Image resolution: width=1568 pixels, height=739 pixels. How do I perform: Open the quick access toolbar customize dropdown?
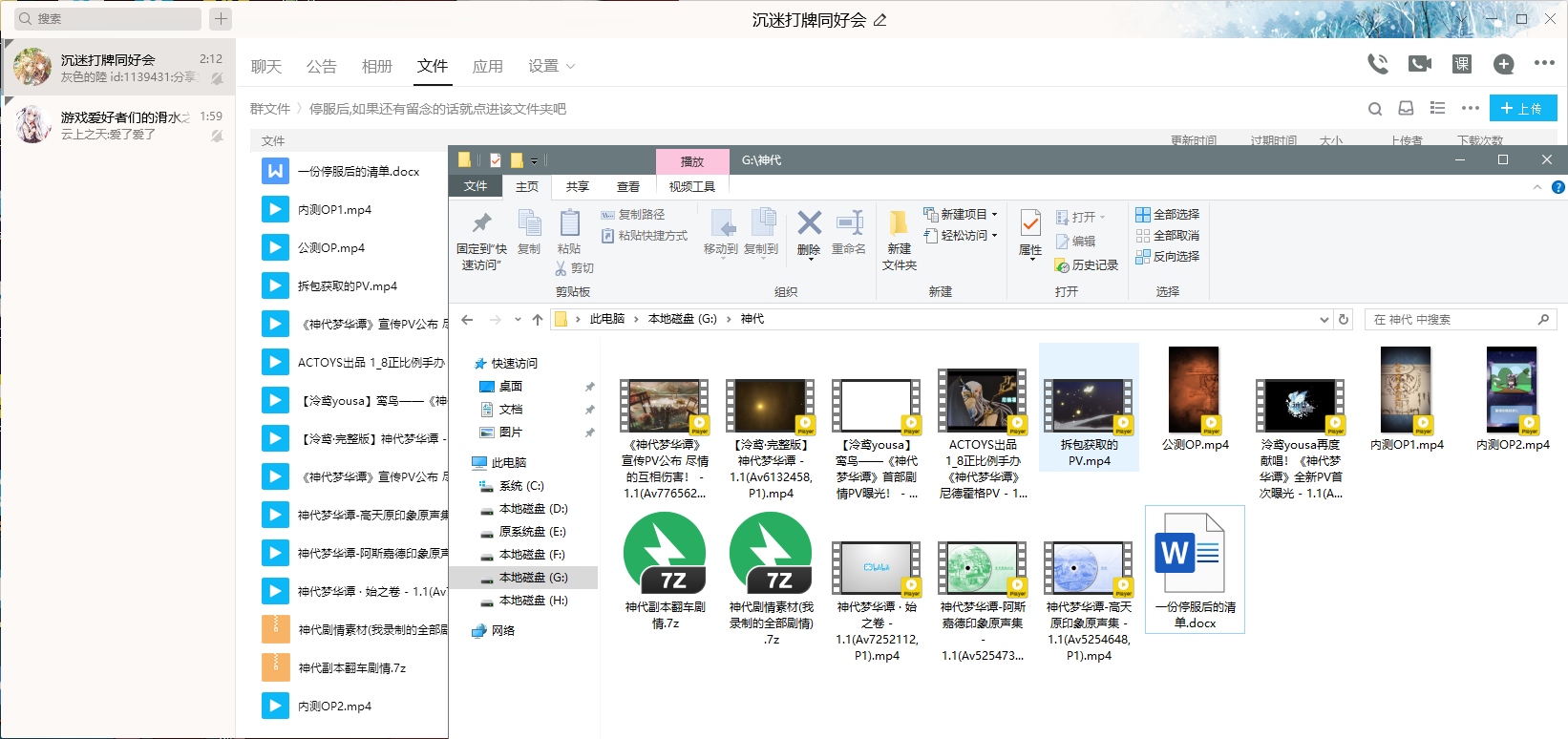pos(534,161)
